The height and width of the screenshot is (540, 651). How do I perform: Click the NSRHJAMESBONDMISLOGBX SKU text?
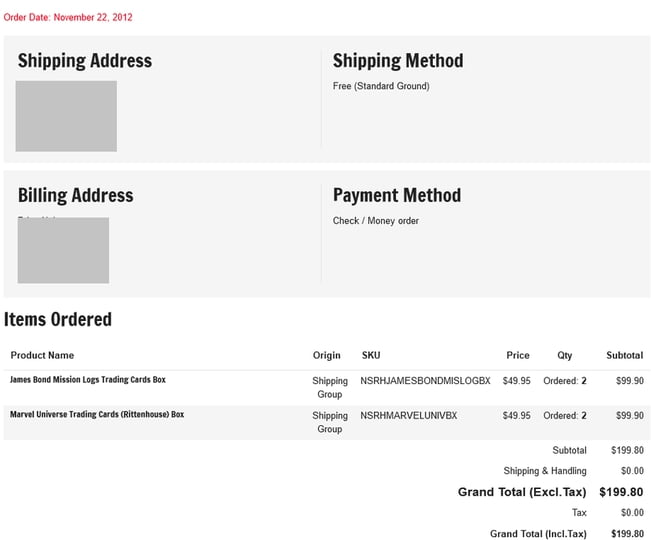tap(425, 381)
